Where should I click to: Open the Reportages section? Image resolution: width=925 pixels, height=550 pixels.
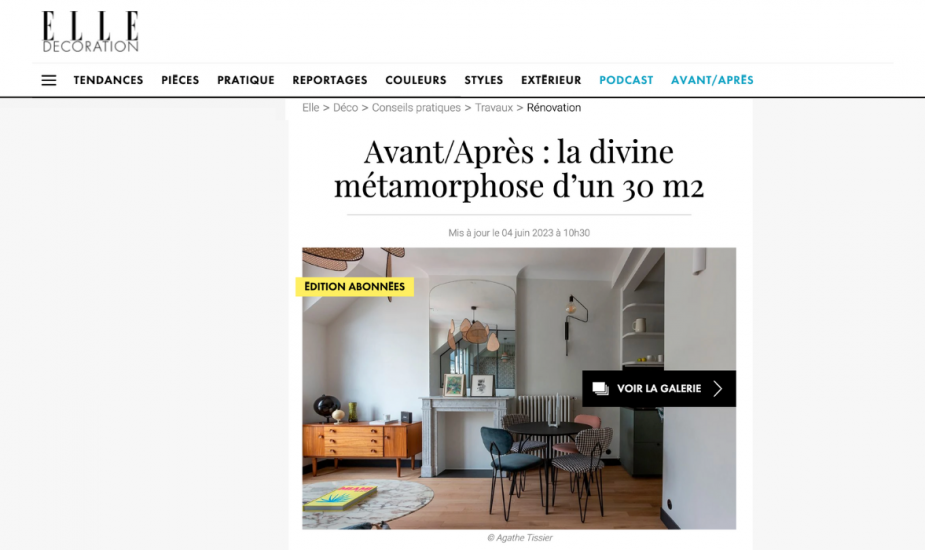point(330,80)
